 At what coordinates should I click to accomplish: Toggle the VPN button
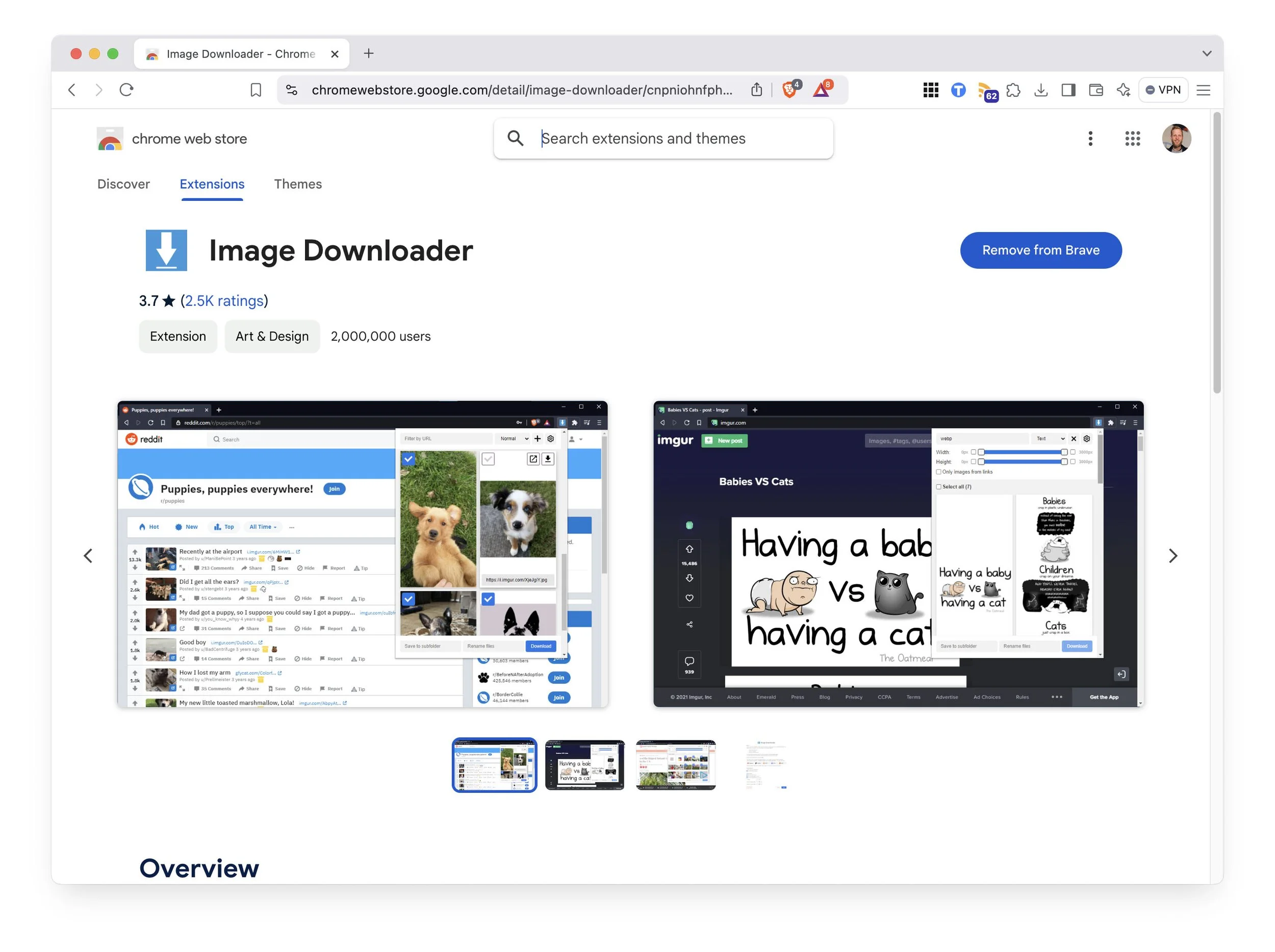point(1163,90)
